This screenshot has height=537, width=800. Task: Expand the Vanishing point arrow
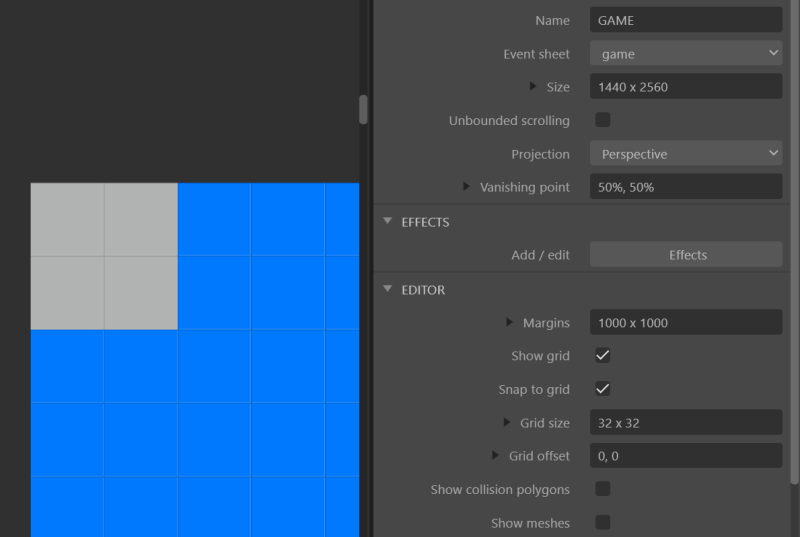(466, 187)
